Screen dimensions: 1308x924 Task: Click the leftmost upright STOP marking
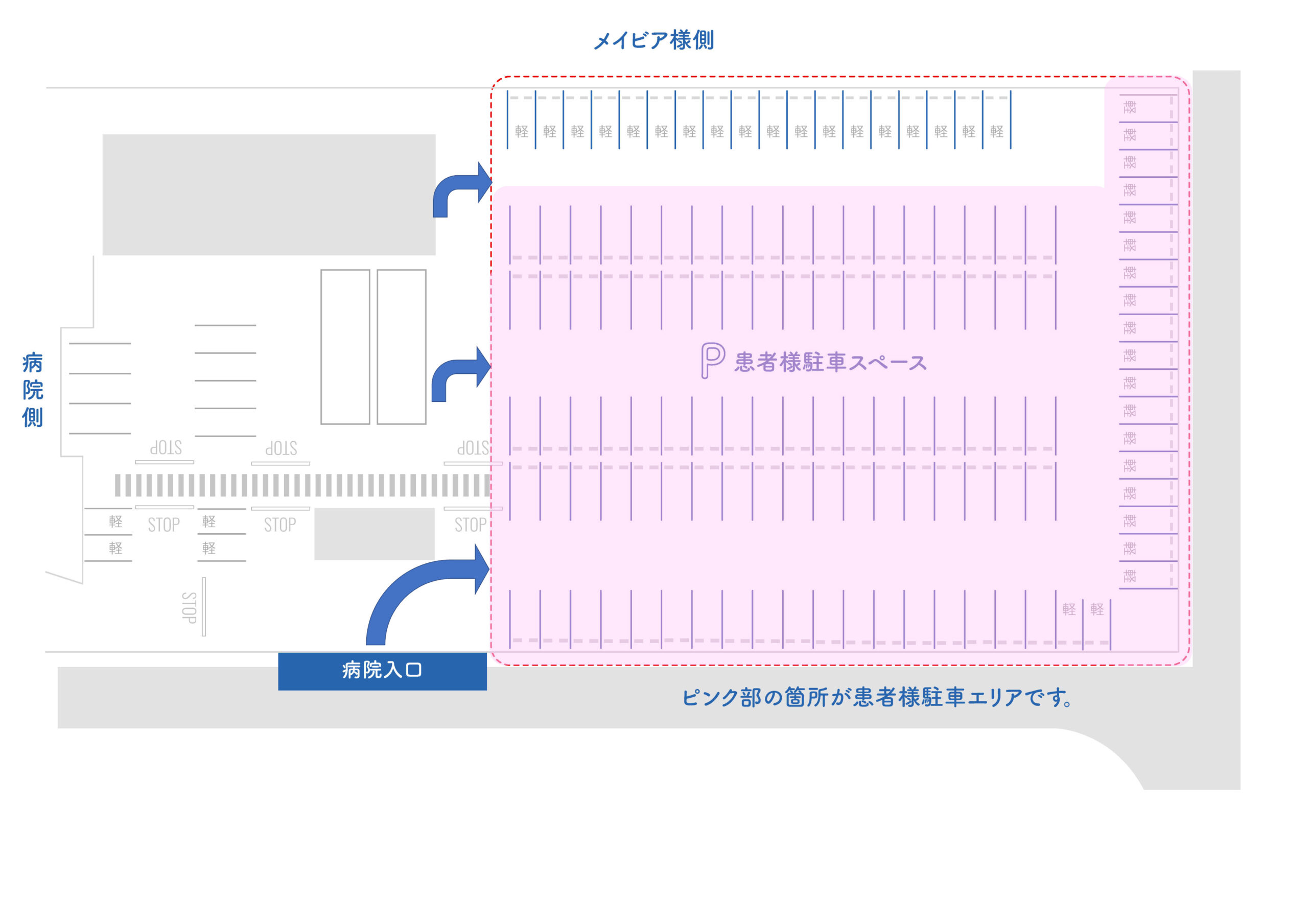163,525
